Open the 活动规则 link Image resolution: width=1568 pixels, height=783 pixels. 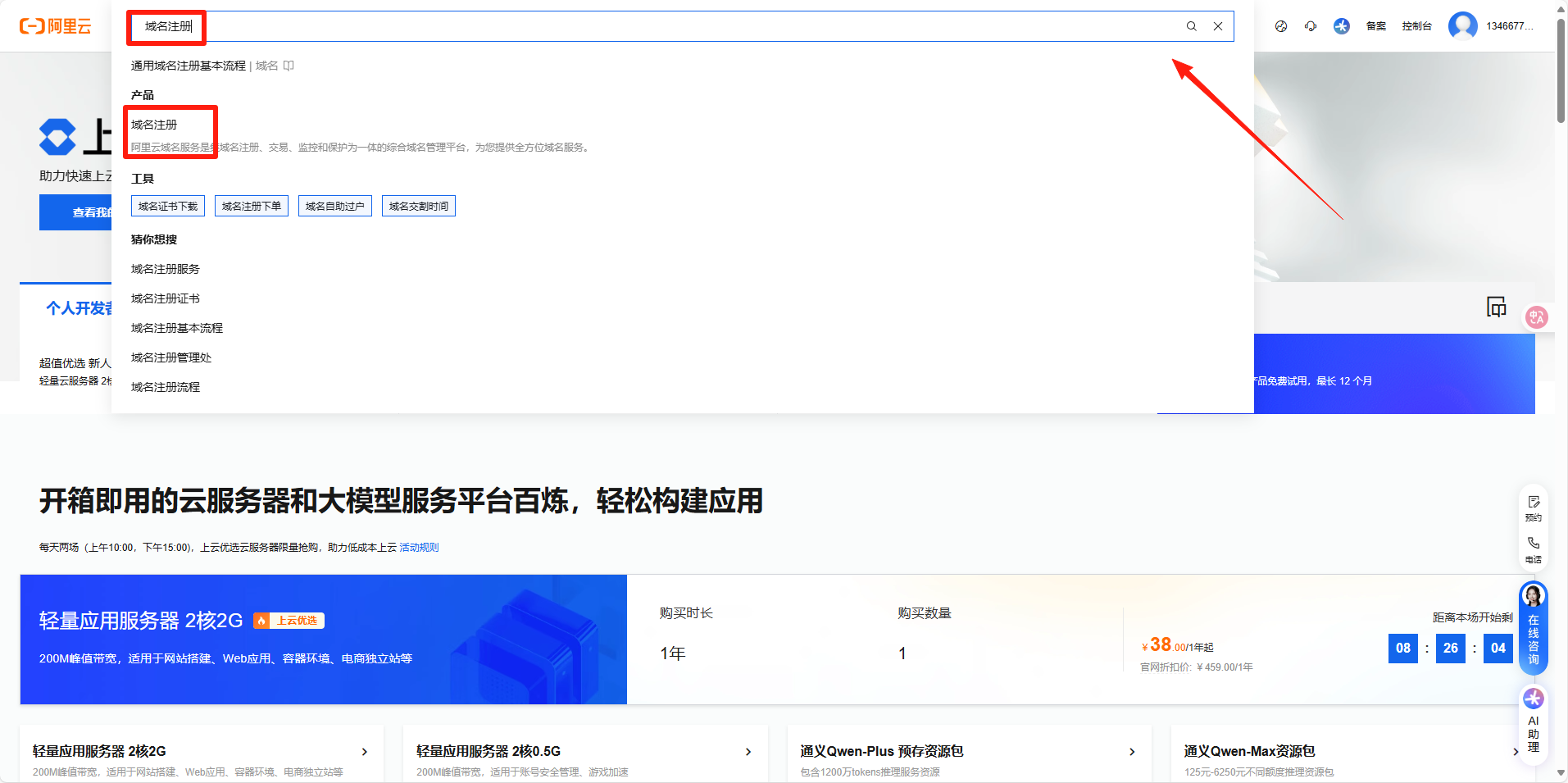pos(419,548)
